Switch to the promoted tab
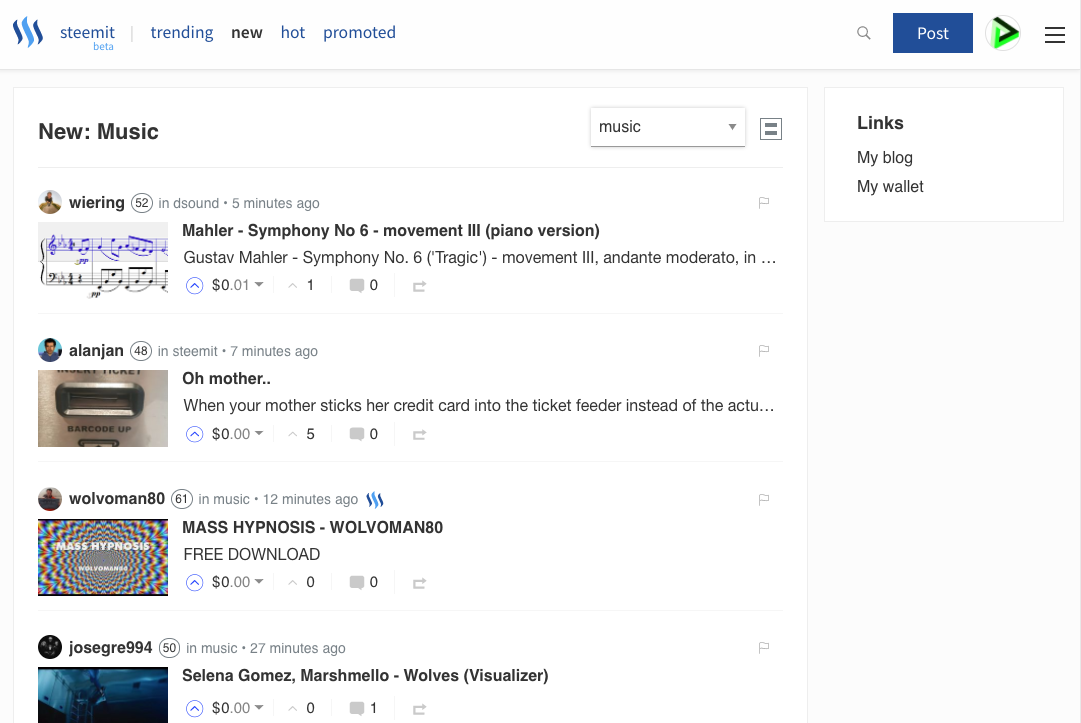Image resolution: width=1081 pixels, height=723 pixels. click(359, 32)
